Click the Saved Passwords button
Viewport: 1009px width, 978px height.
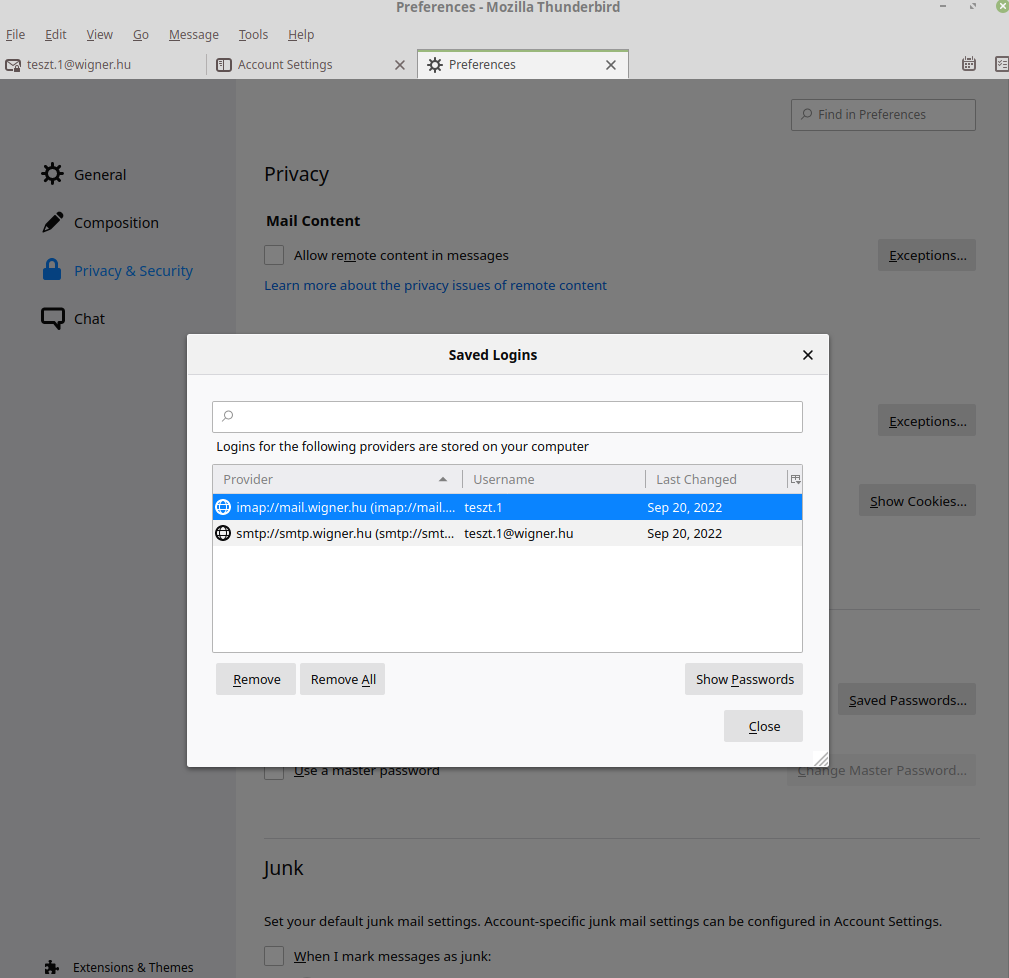(907, 699)
